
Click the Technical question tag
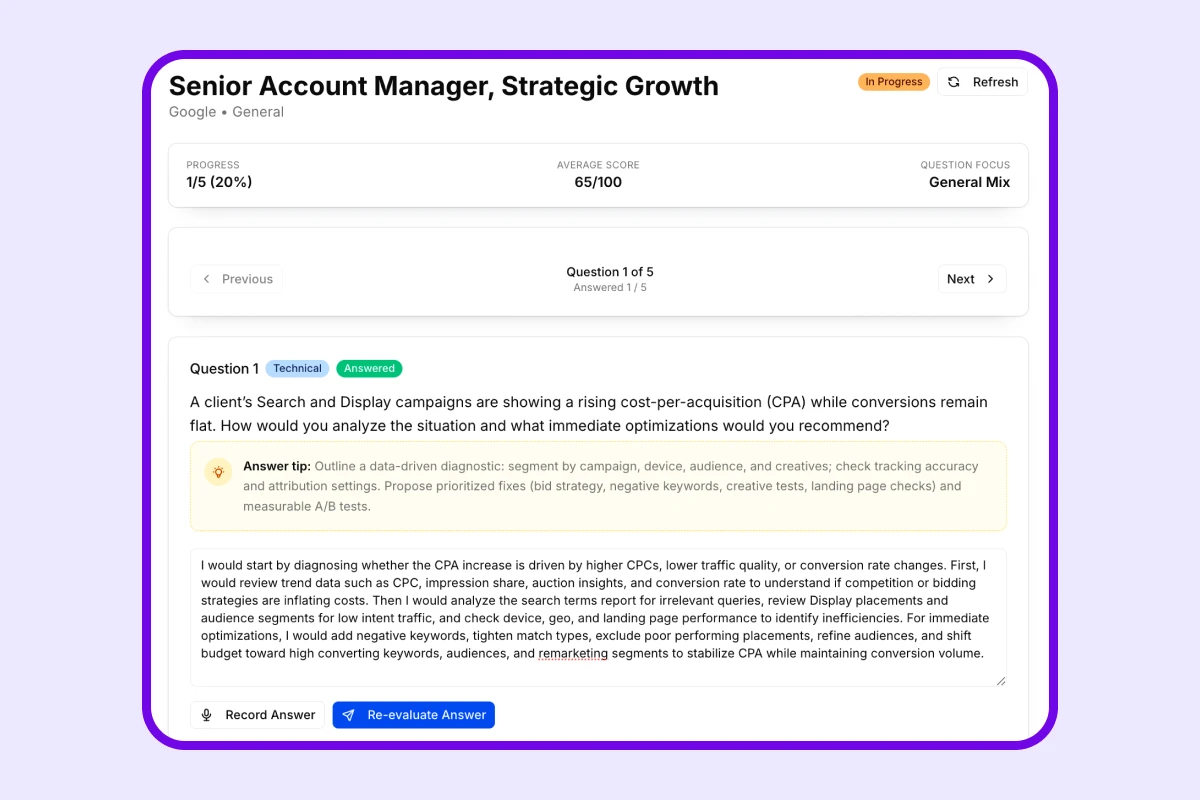(x=297, y=368)
